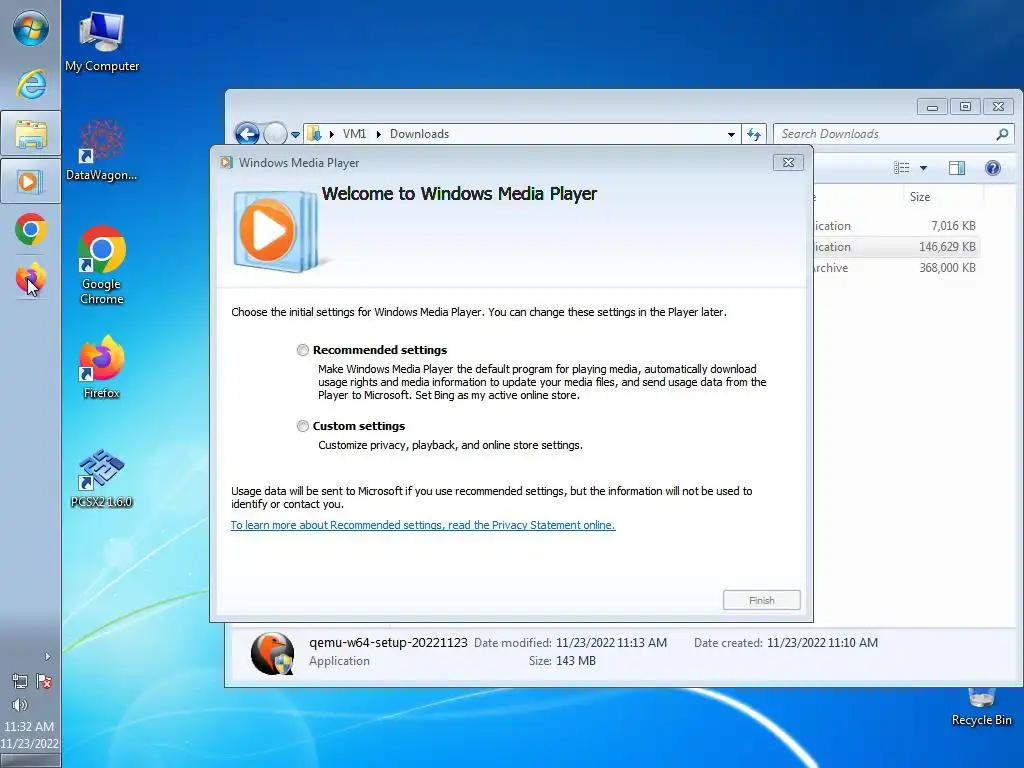Maximize the Downloads Explorer window
Screen dimensions: 1024x768
965,106
